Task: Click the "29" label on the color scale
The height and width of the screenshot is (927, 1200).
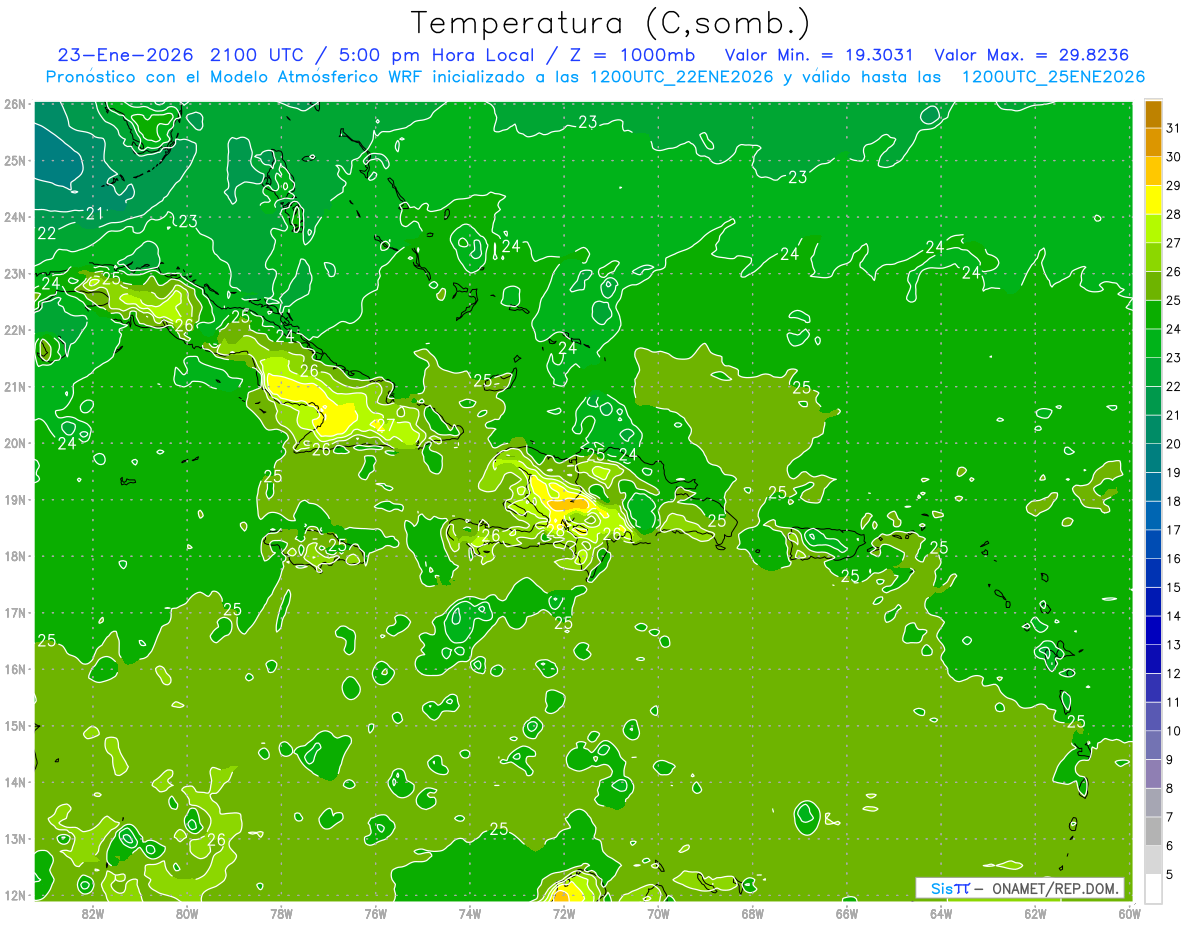Action: click(x=1173, y=186)
